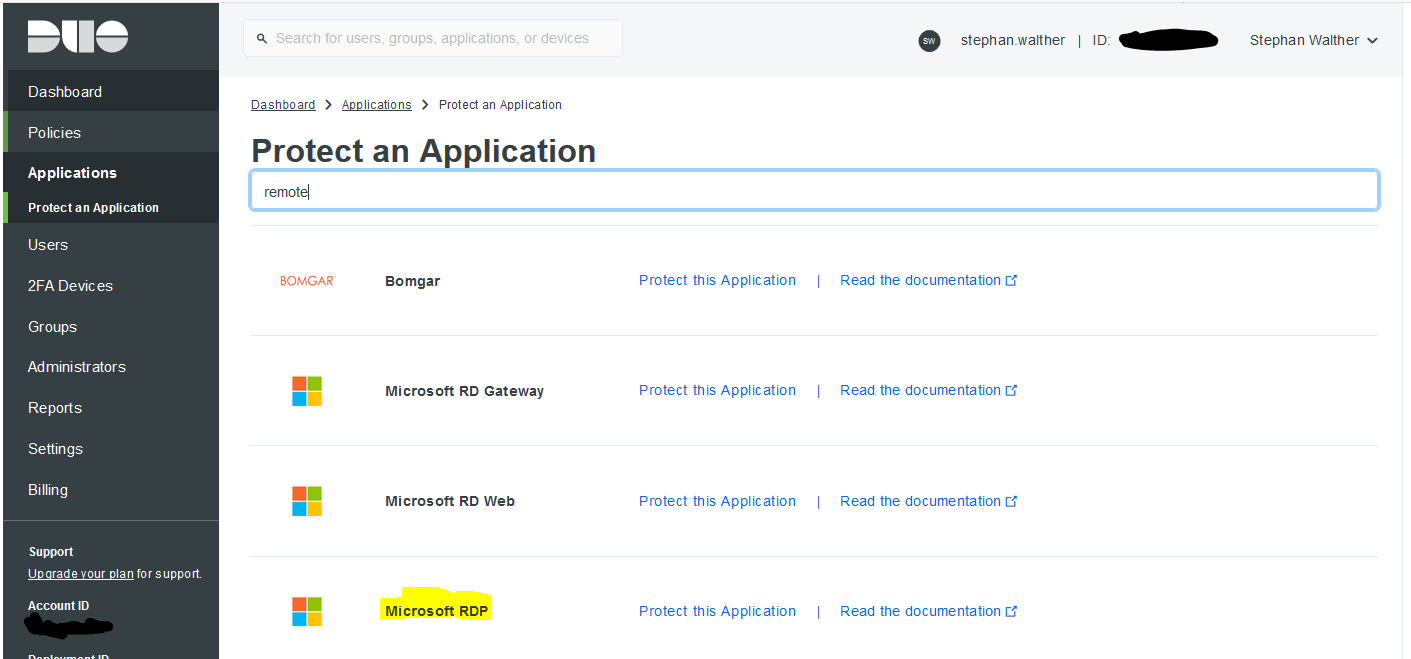Click the Bomgar logo
The height and width of the screenshot is (659, 1411).
(307, 281)
